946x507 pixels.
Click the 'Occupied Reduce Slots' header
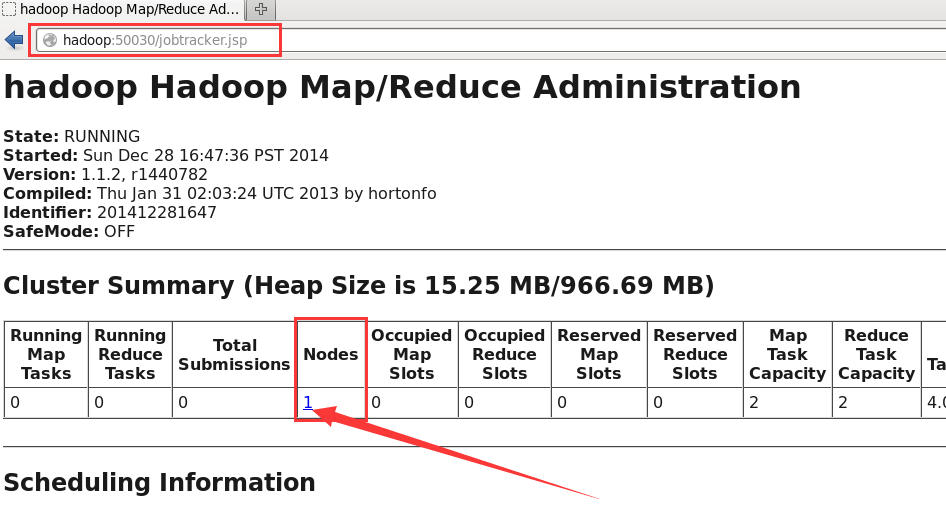504,354
